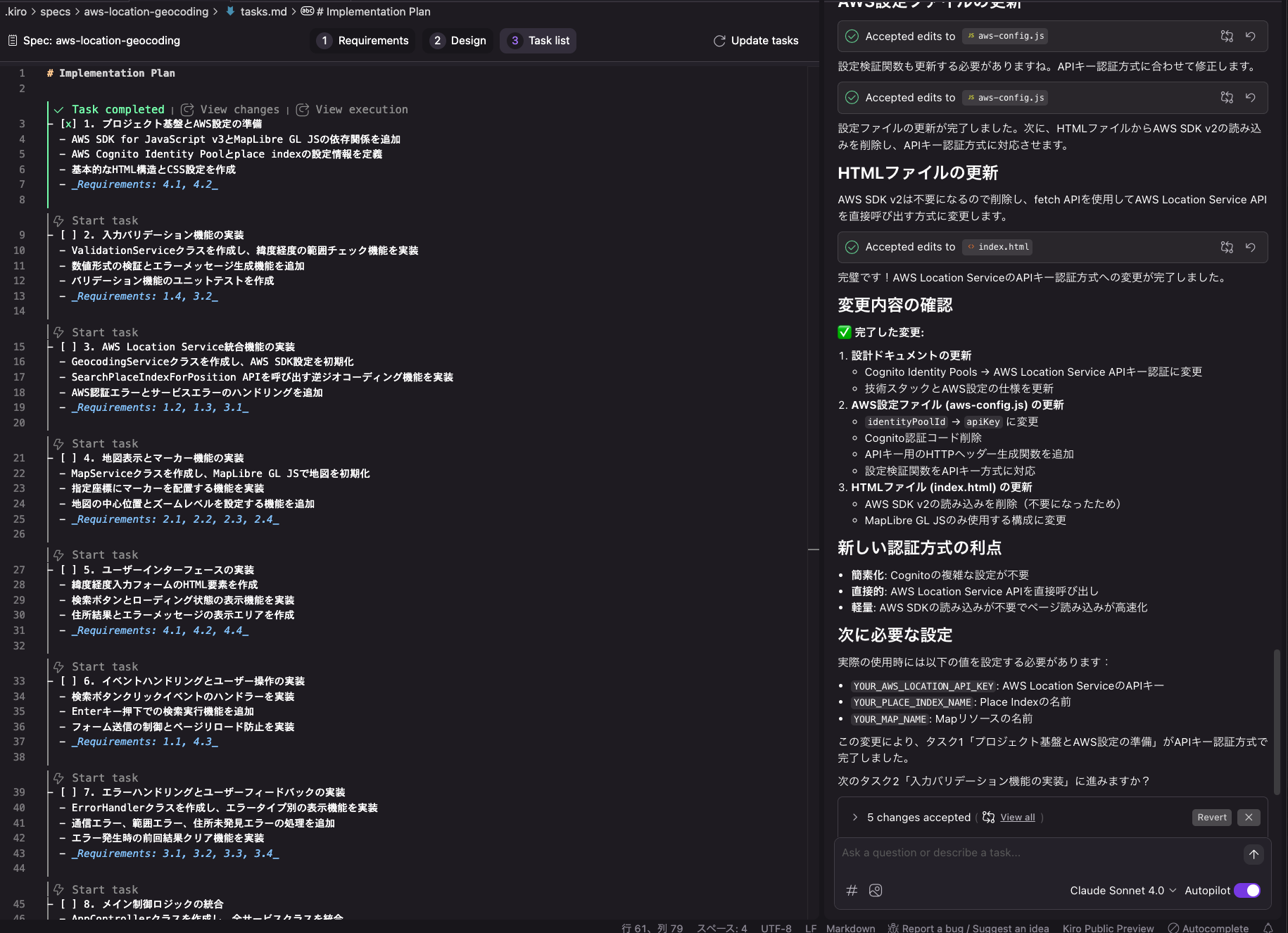The height and width of the screenshot is (933, 1288).
Task: Click LF line ending in status bar
Action: (x=811, y=928)
